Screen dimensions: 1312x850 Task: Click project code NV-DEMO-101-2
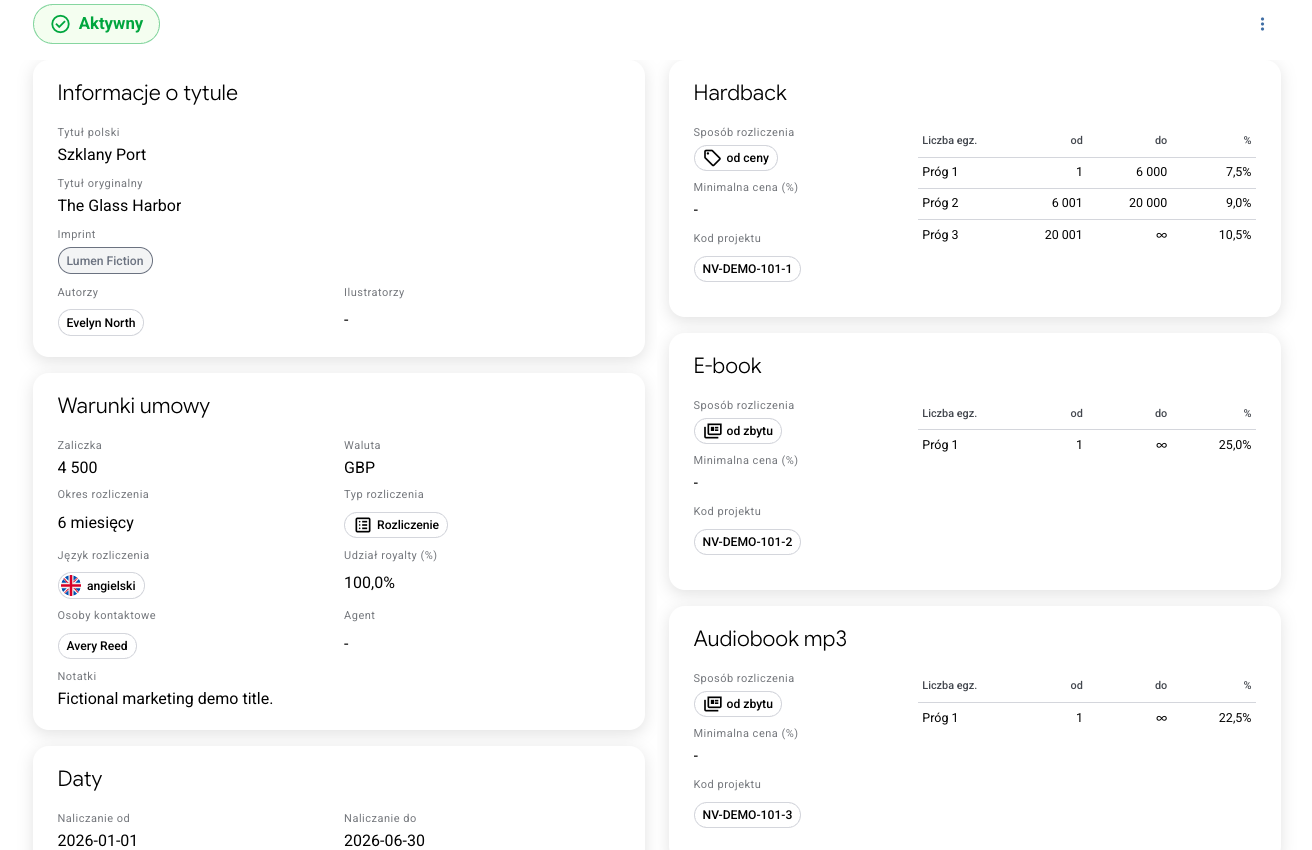tap(747, 542)
